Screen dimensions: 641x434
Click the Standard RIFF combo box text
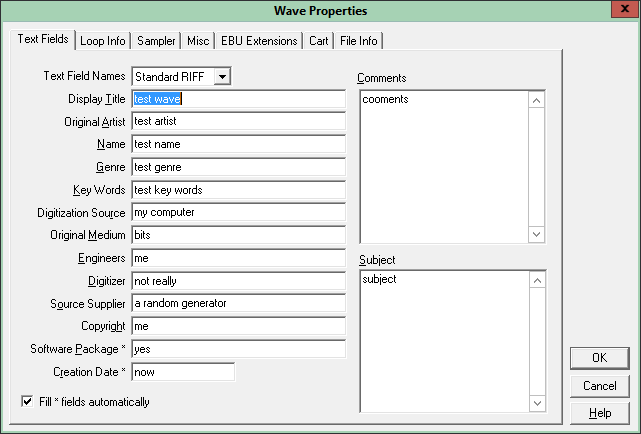coord(169,77)
